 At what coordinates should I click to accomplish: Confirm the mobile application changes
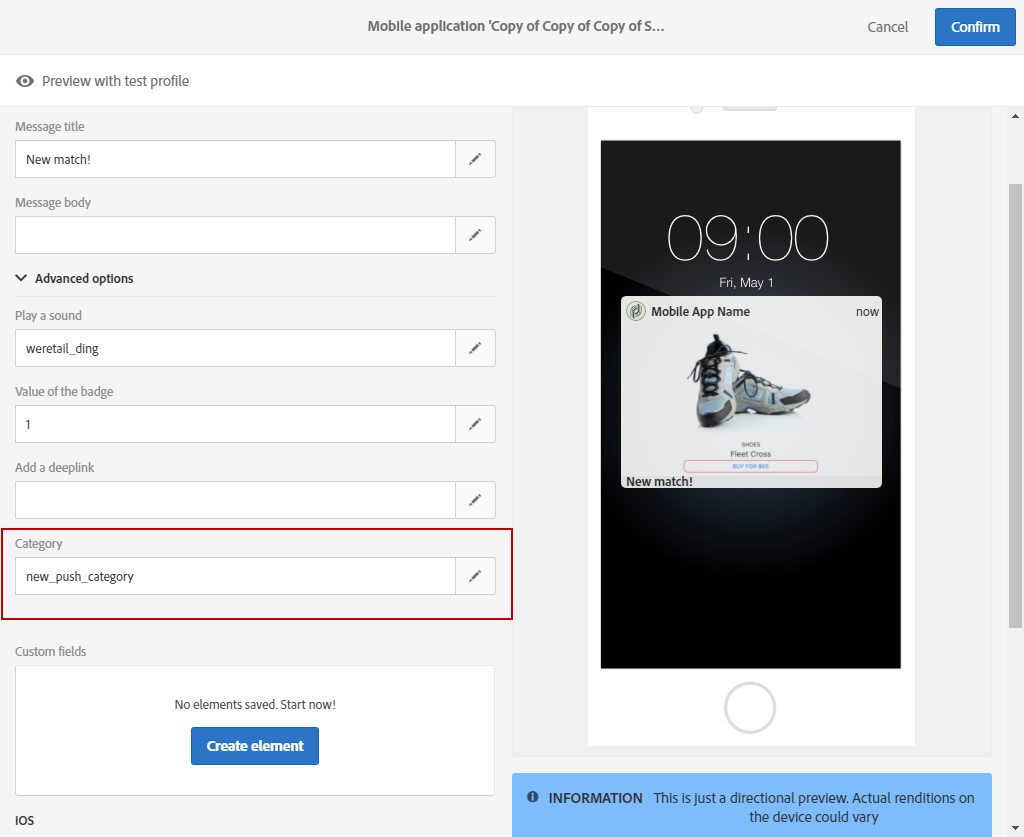point(975,27)
